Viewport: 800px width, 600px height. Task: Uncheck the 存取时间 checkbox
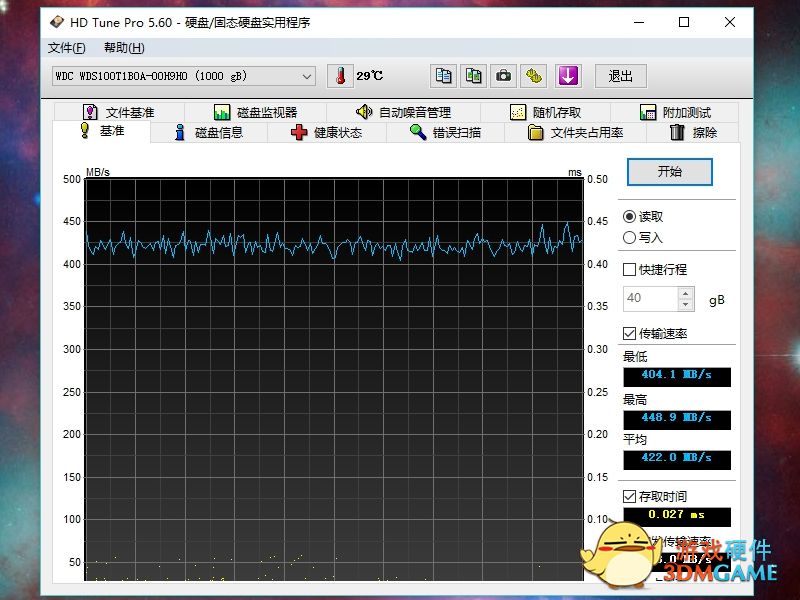[x=629, y=496]
